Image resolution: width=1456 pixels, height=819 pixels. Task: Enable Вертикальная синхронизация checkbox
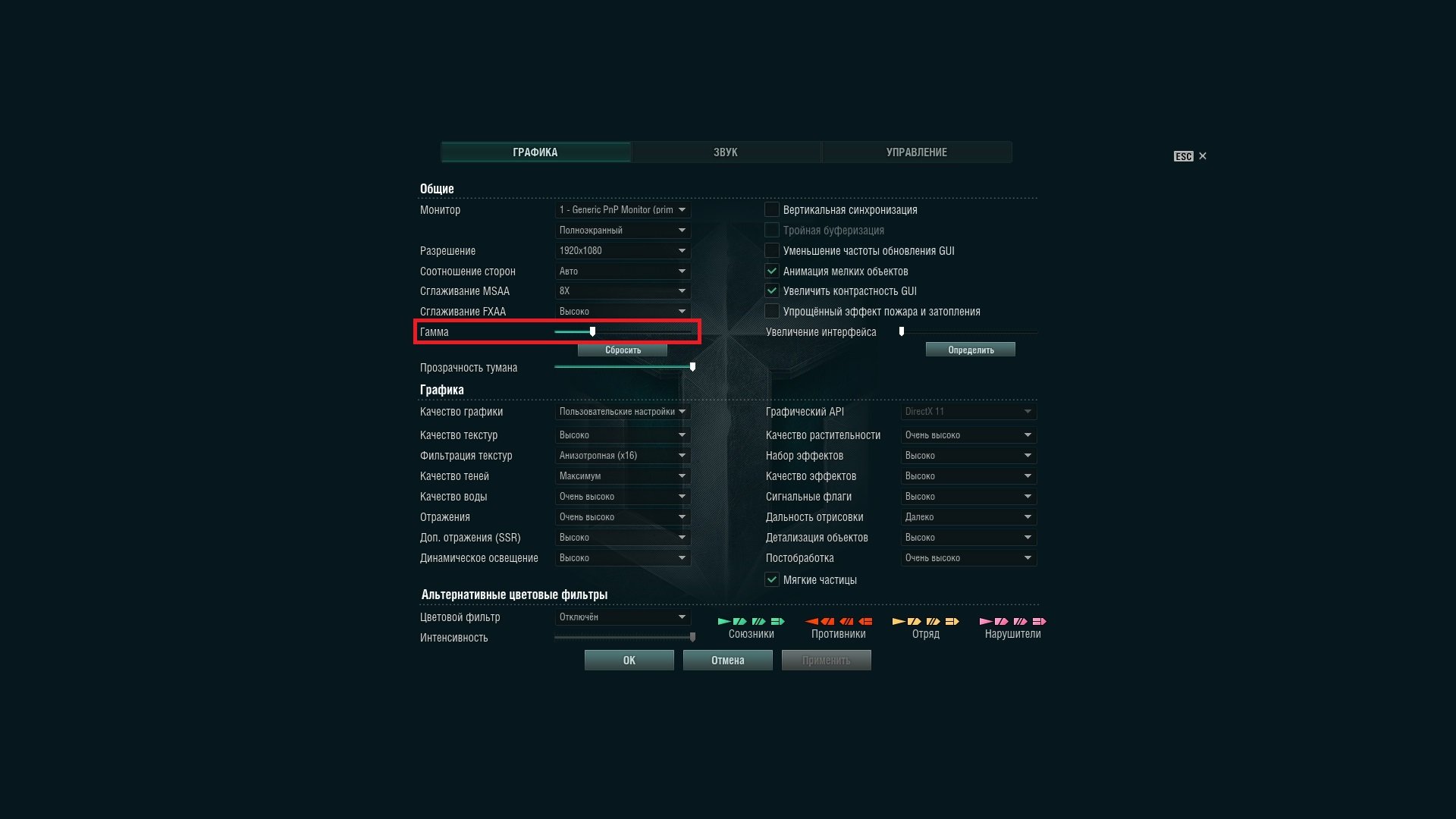(x=772, y=210)
